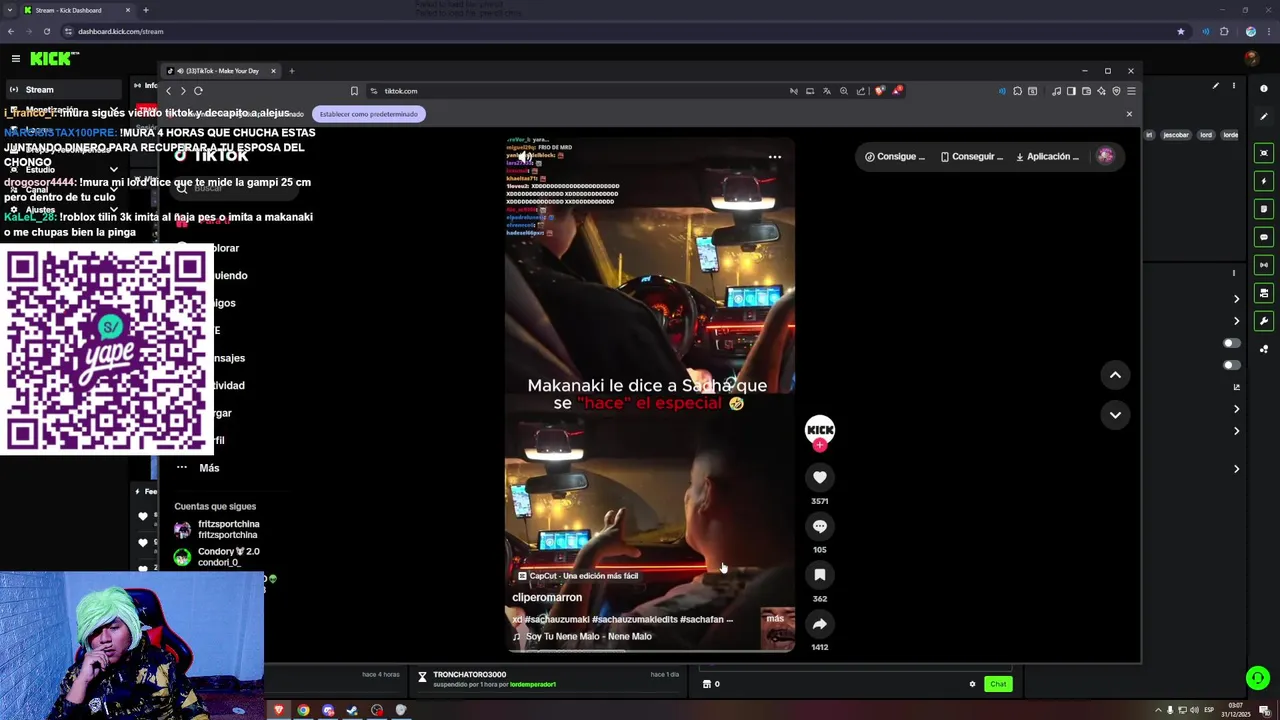This screenshot has height=720, width=1280.
Task: Open chat settings gear icon
Action: click(972, 684)
